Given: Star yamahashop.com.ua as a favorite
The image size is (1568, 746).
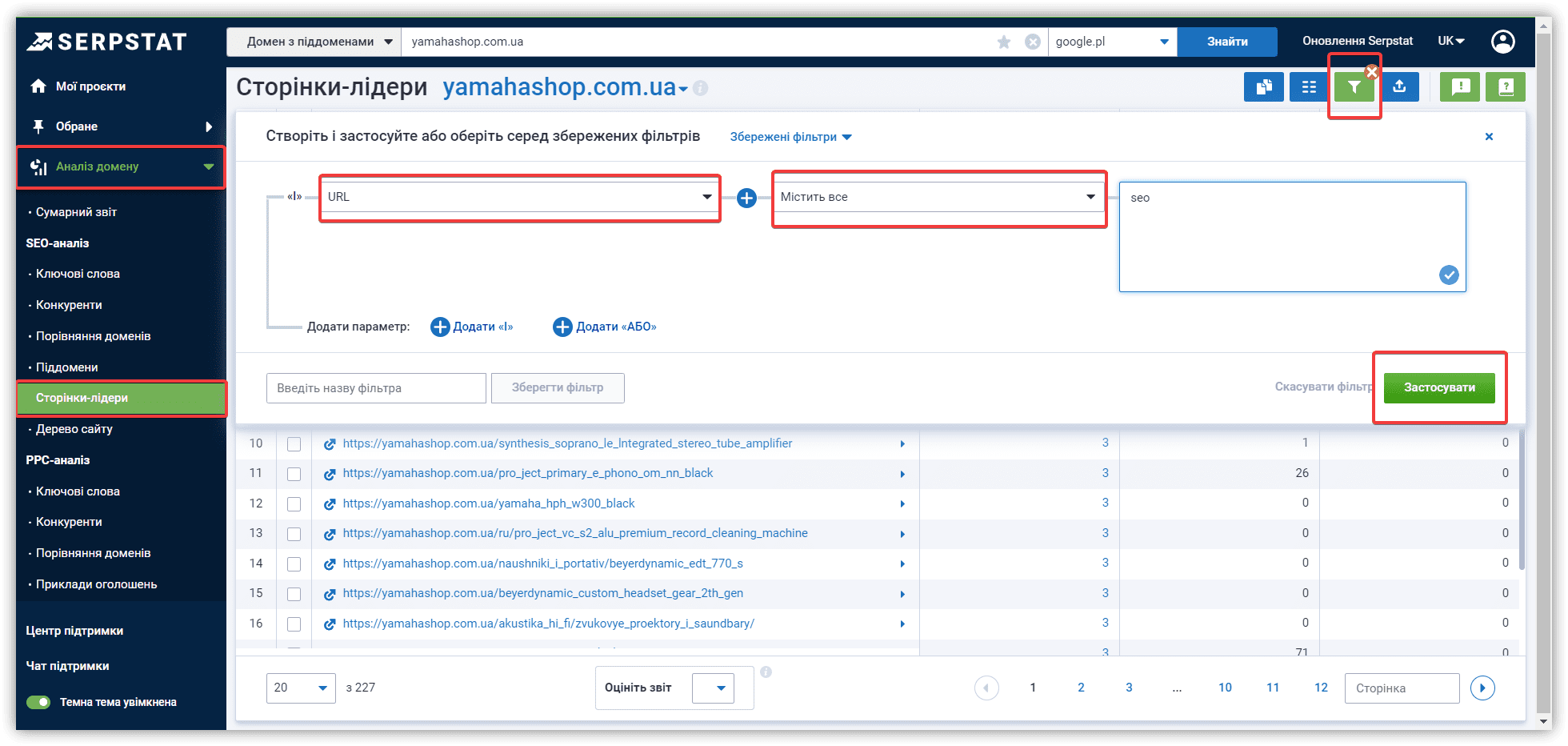Looking at the screenshot, I should pyautogui.click(x=1004, y=42).
